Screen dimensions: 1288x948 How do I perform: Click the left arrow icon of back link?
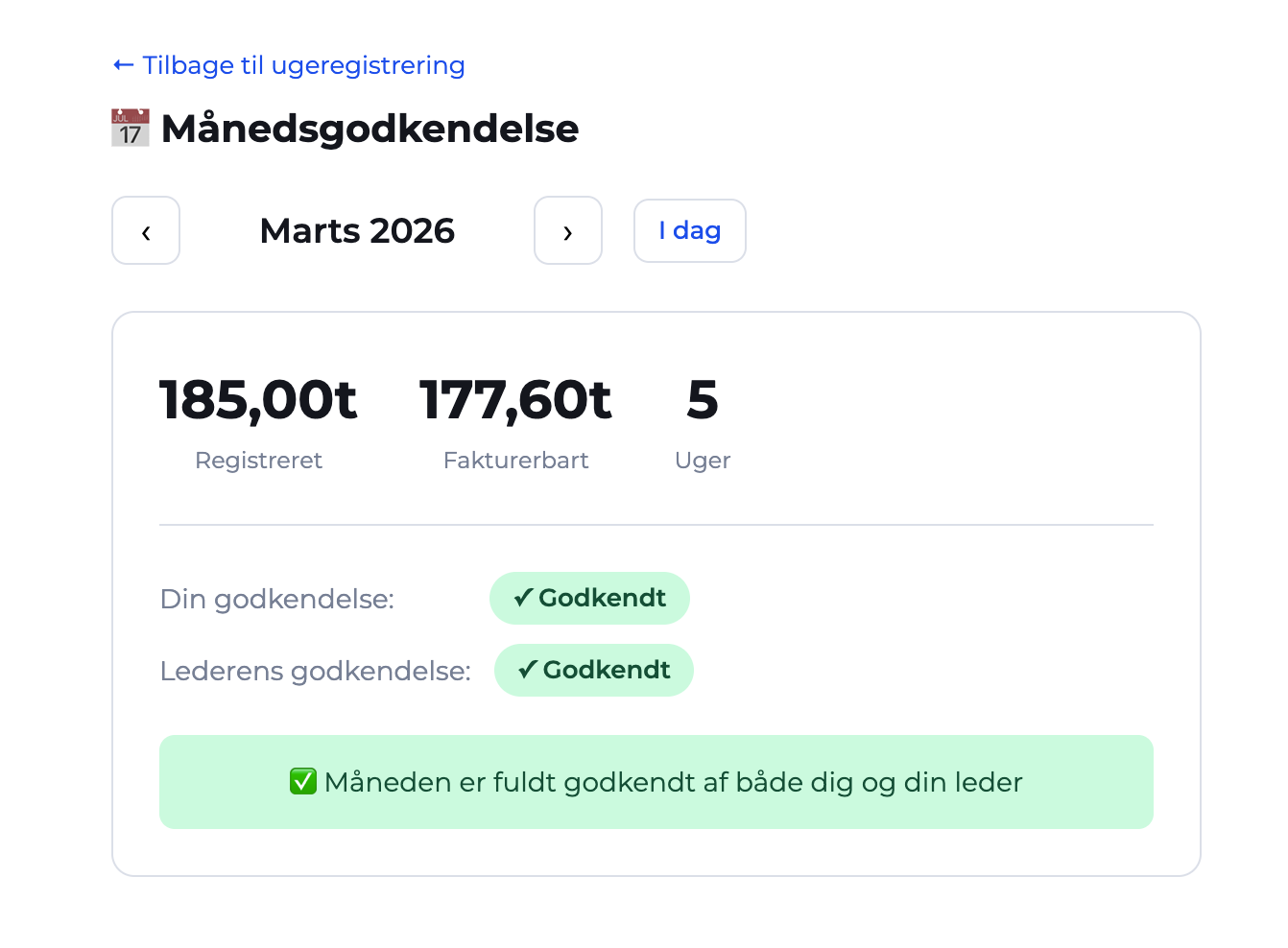[123, 65]
